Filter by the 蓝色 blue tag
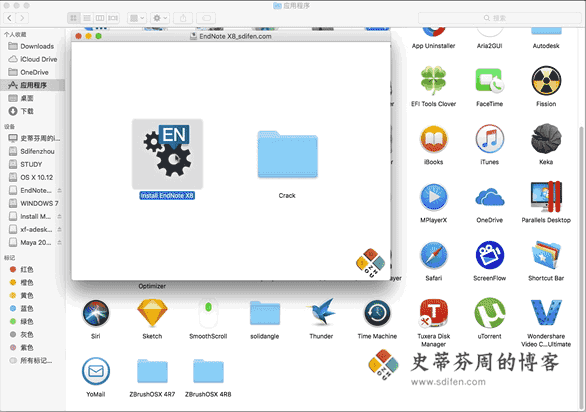This screenshot has height=412, width=586. [x=33, y=308]
